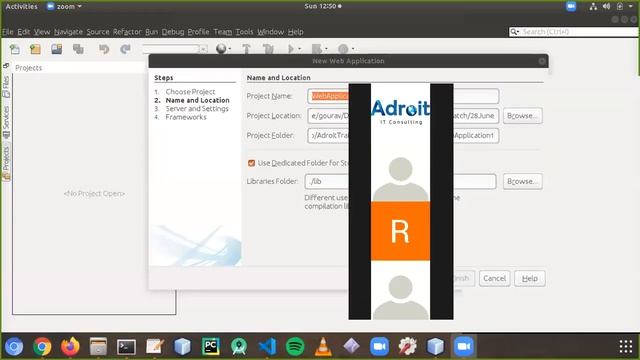Screen dimensions: 640x360
Task: Launch PyCharm from the dock
Action: point(211,347)
